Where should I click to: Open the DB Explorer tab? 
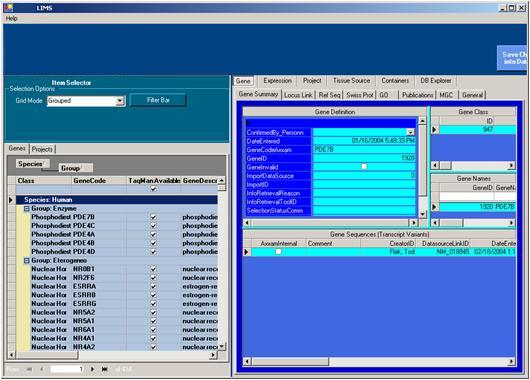click(436, 80)
